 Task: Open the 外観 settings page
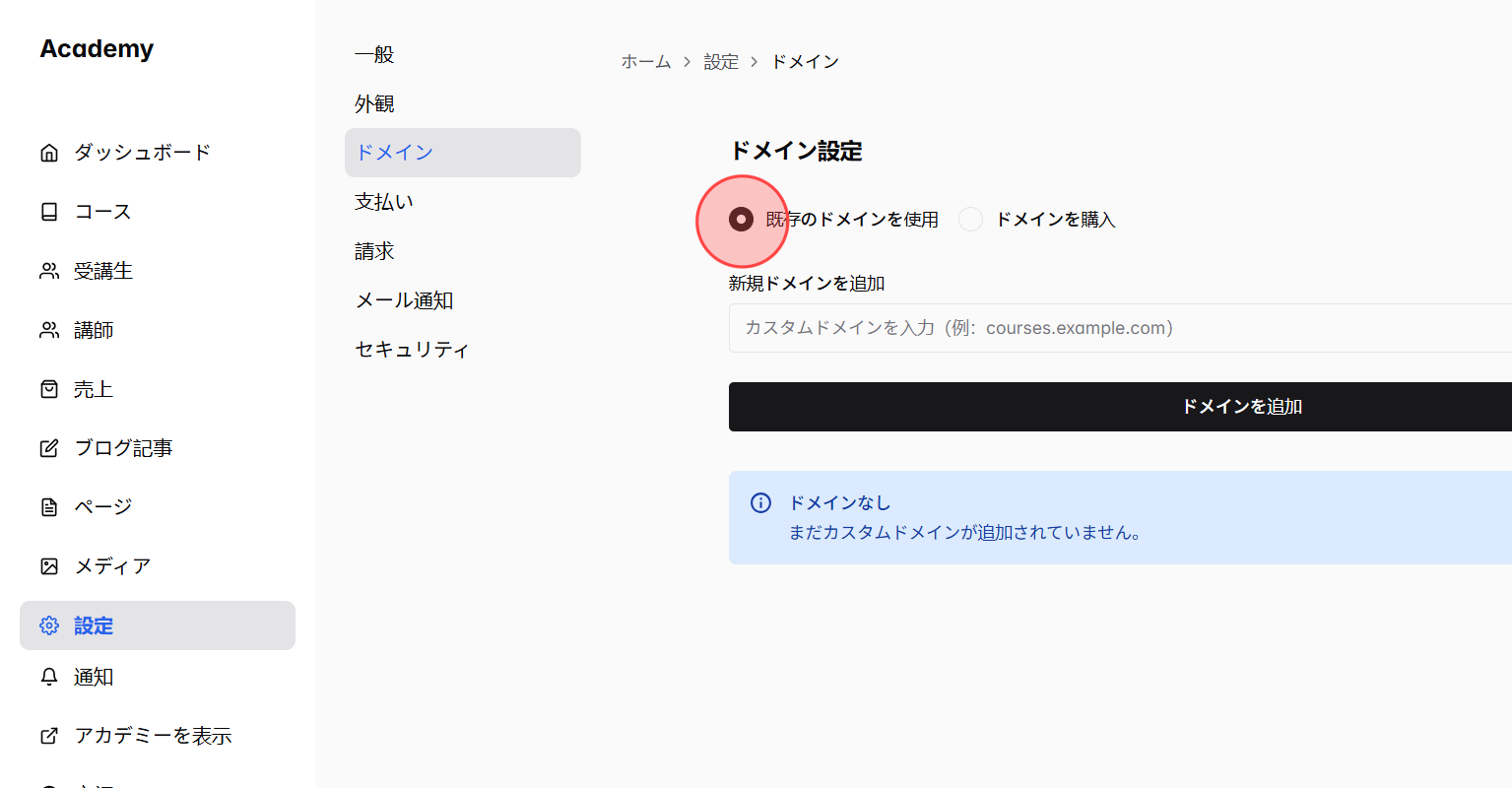[x=374, y=103]
